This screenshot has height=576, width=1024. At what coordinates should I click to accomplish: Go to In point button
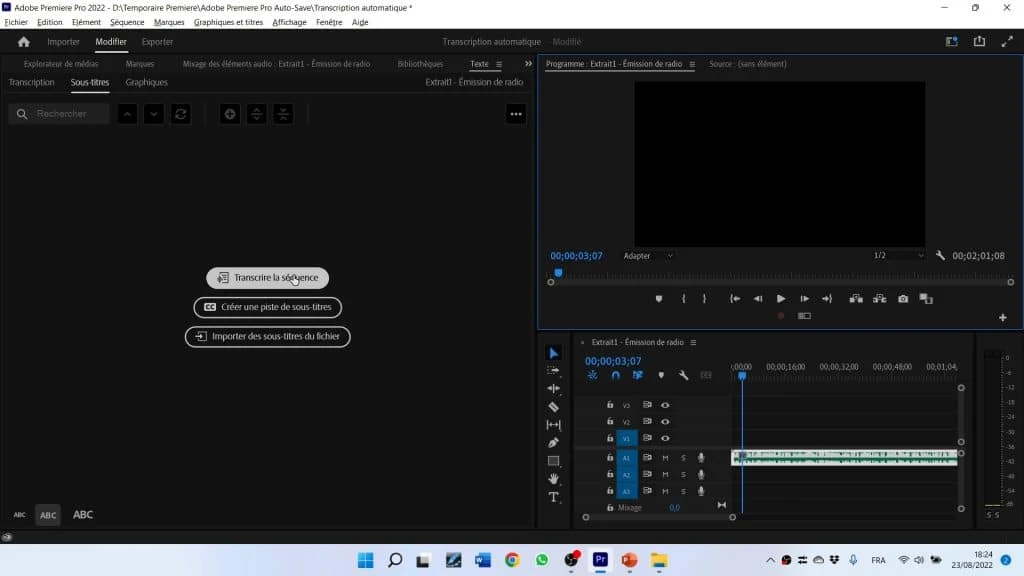coord(735,298)
